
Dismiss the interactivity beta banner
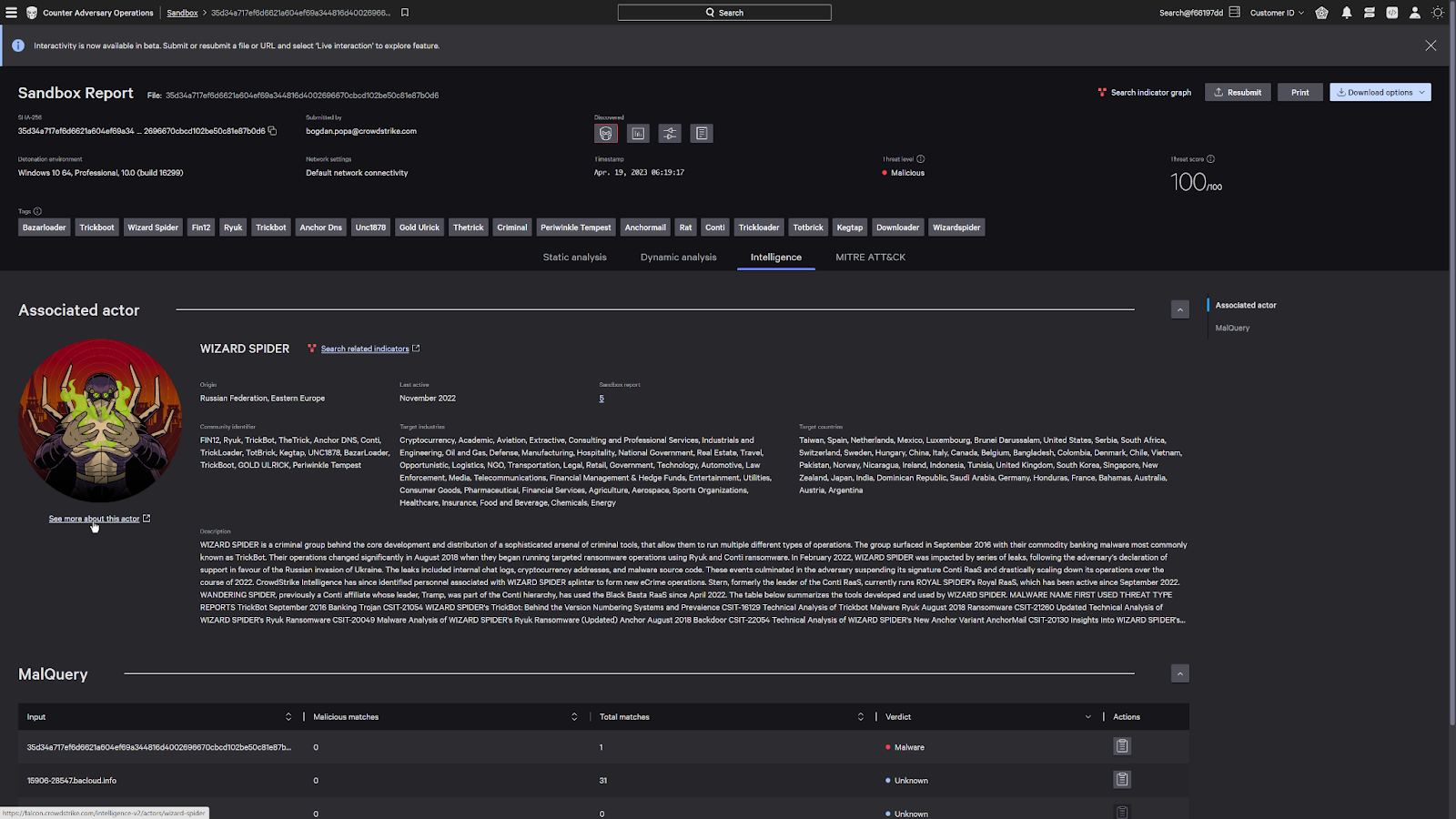[x=1431, y=45]
